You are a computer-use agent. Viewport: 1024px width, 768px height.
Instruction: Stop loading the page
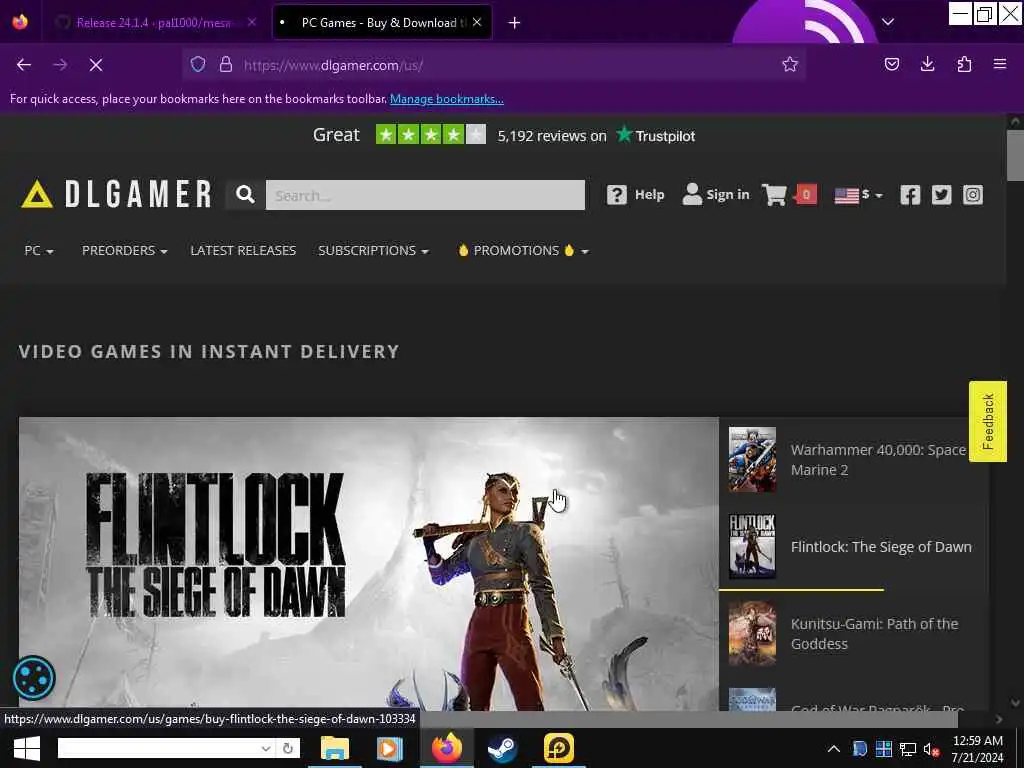pos(96,65)
